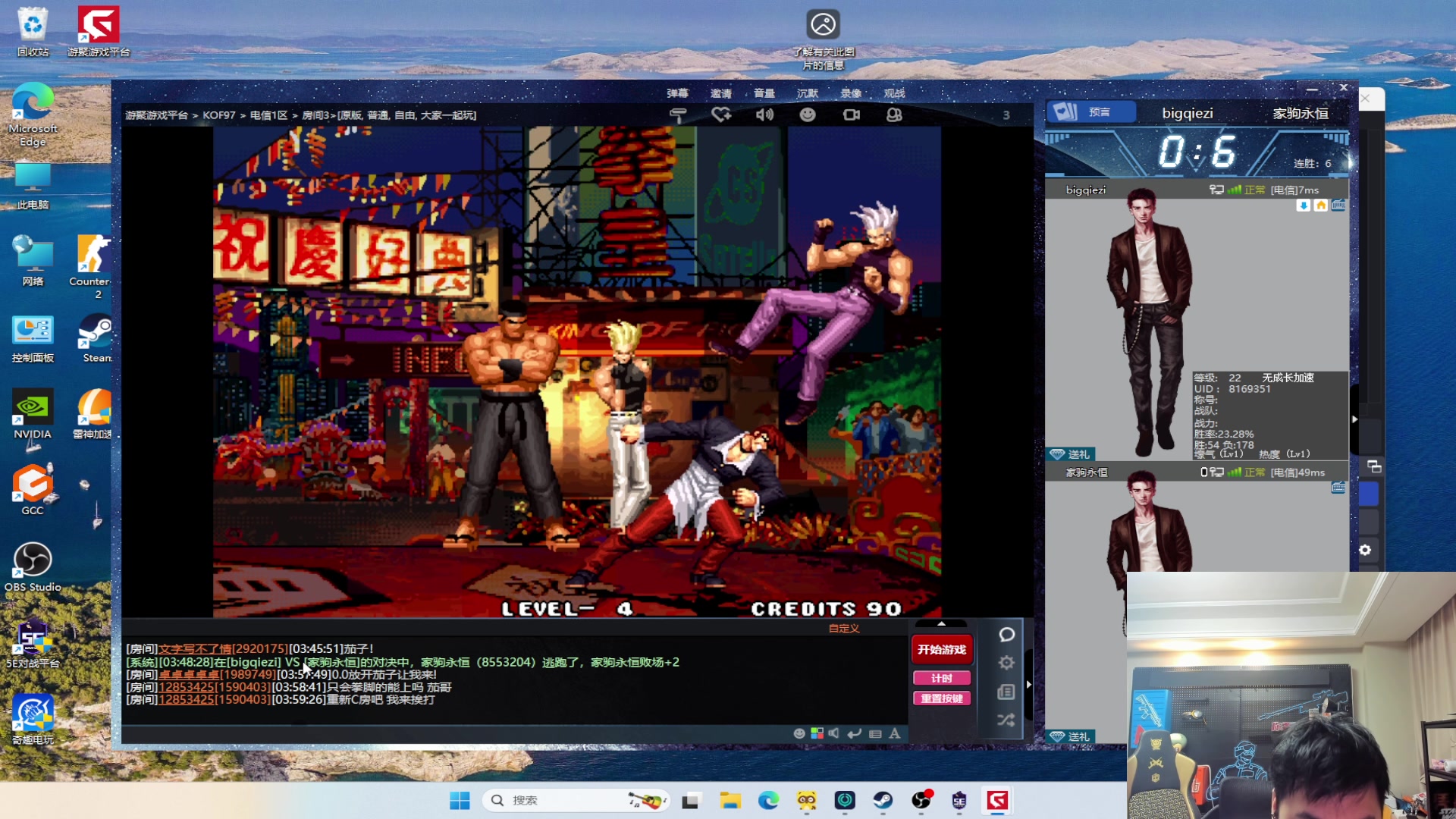Click the bigqiezi player avatar image
The image size is (1456, 819).
coord(1149,322)
